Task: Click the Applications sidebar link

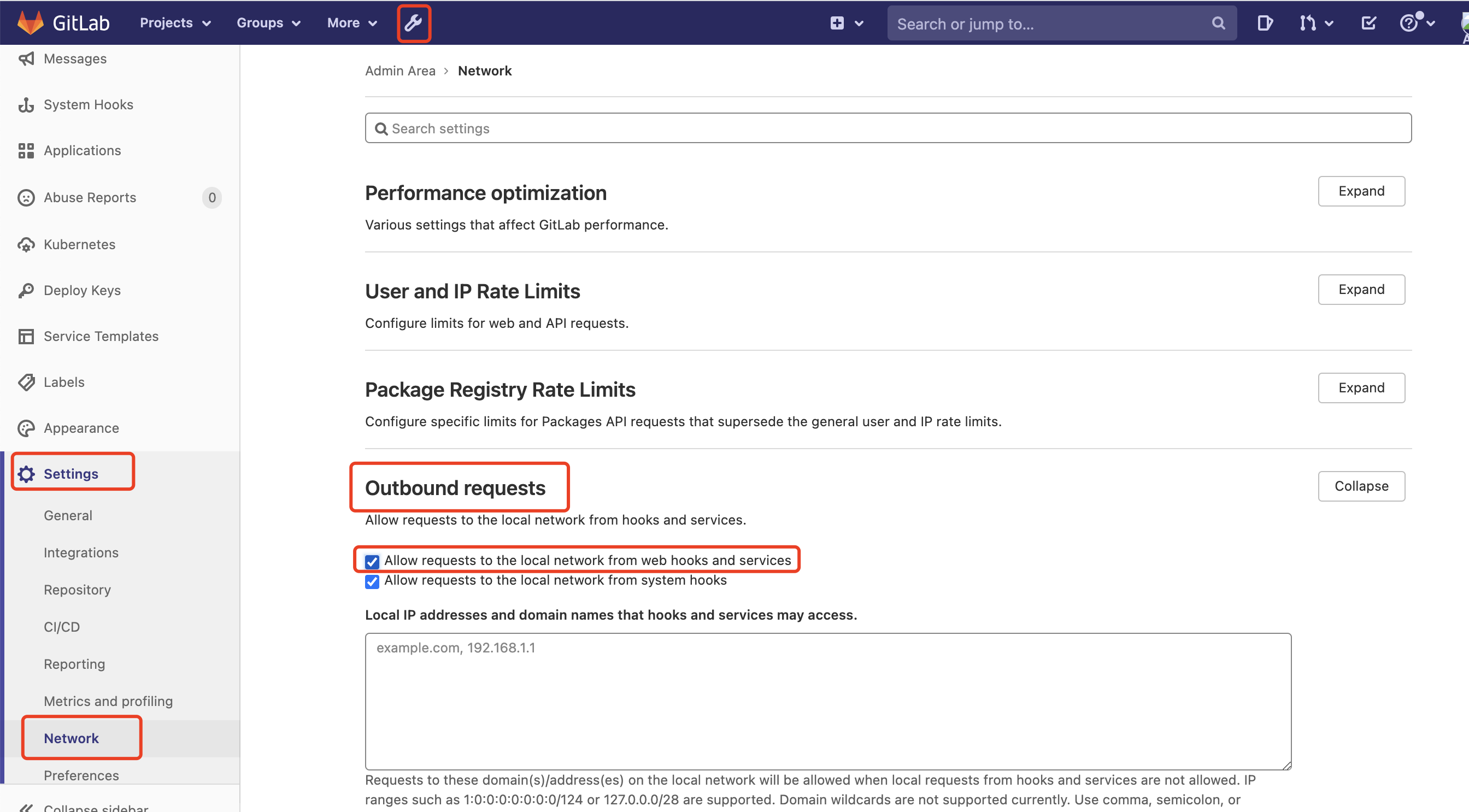Action: (82, 150)
